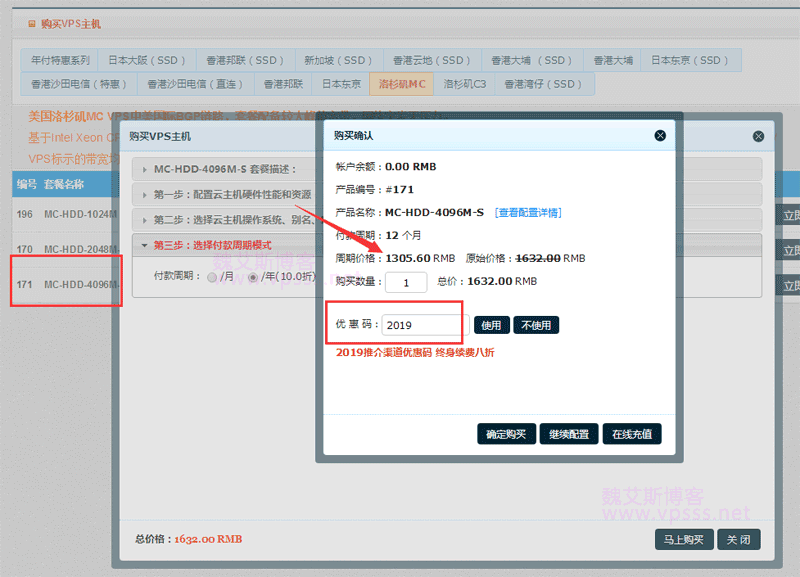Select the /月 monthly payment radio button
800x577 pixels.
(211, 277)
